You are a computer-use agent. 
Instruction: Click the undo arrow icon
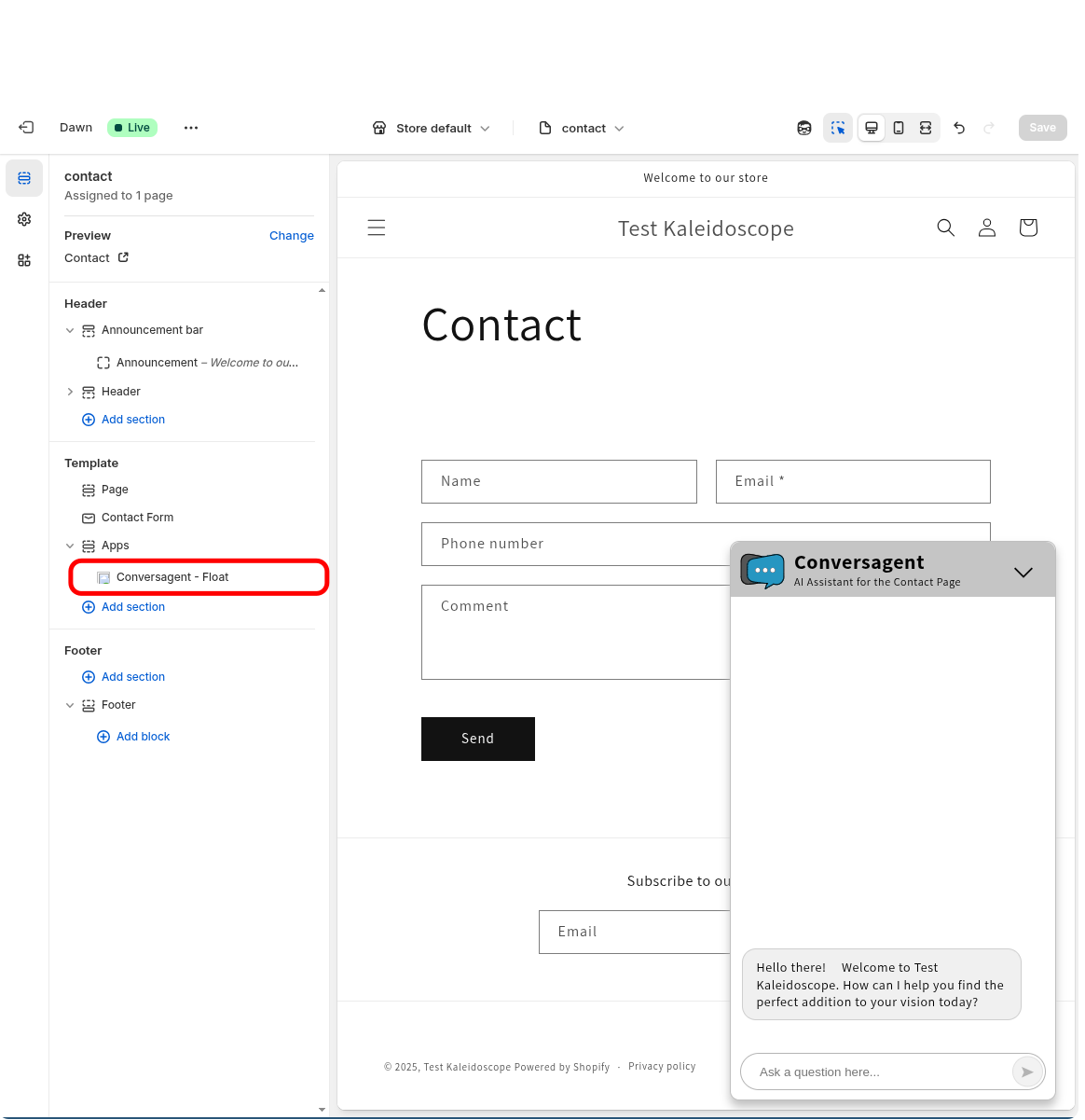pos(959,128)
